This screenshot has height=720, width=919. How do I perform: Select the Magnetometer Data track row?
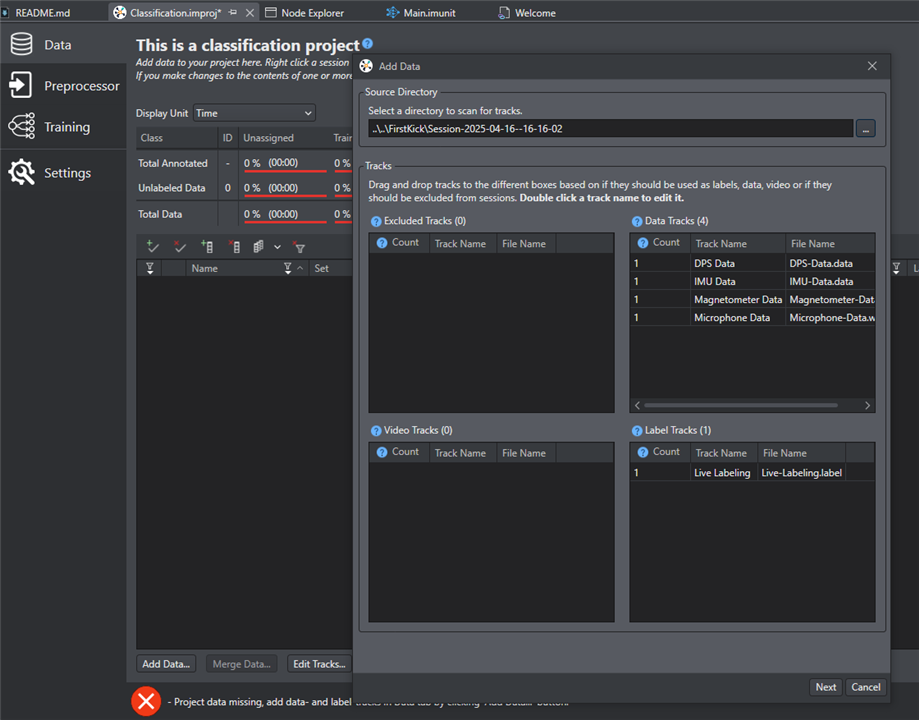(753, 300)
